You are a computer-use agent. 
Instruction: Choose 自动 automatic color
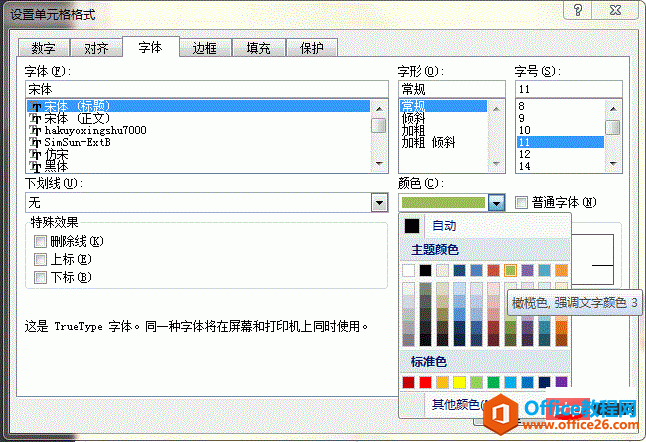pyautogui.click(x=484, y=226)
